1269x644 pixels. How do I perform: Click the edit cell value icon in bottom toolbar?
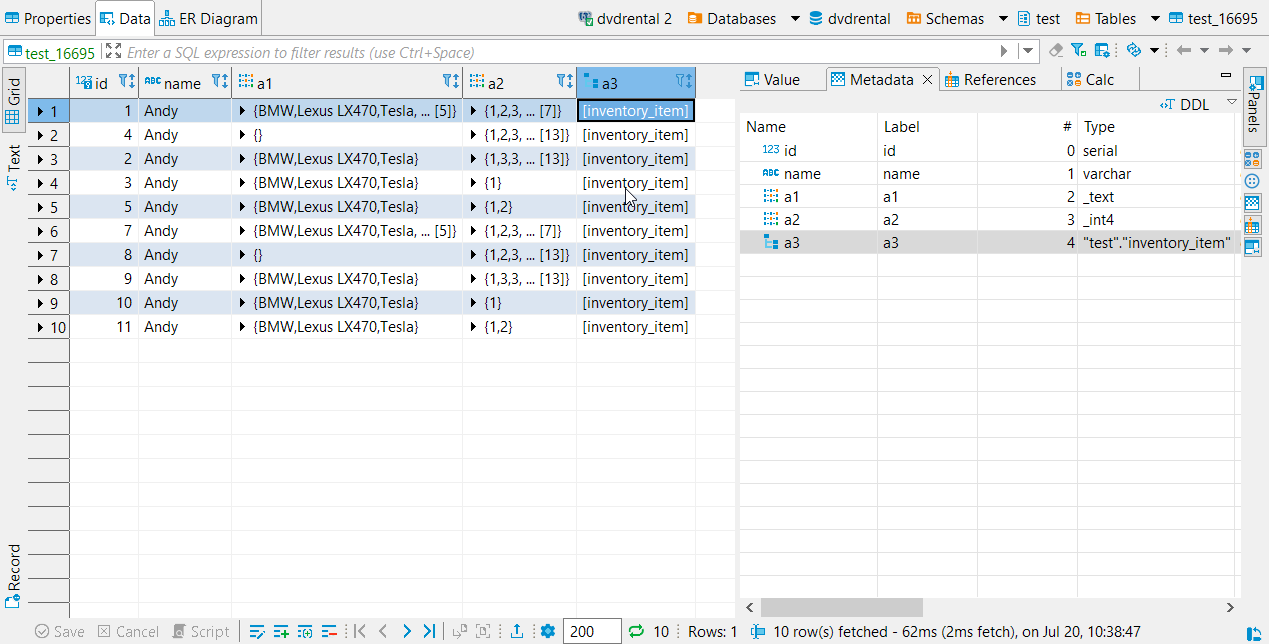[257, 631]
